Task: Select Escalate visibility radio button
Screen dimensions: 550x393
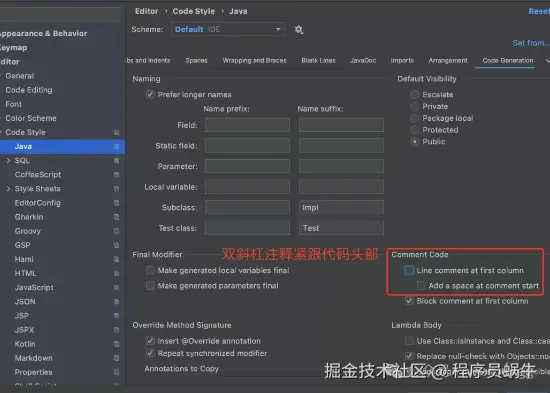Action: 415,94
